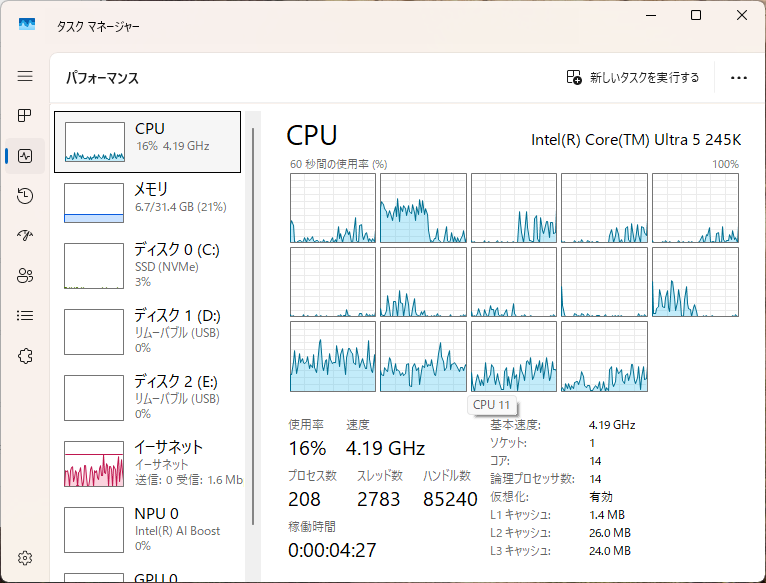This screenshot has height=583, width=766.
Task: Click the first CPU core graph in the top row
Action: click(x=333, y=208)
